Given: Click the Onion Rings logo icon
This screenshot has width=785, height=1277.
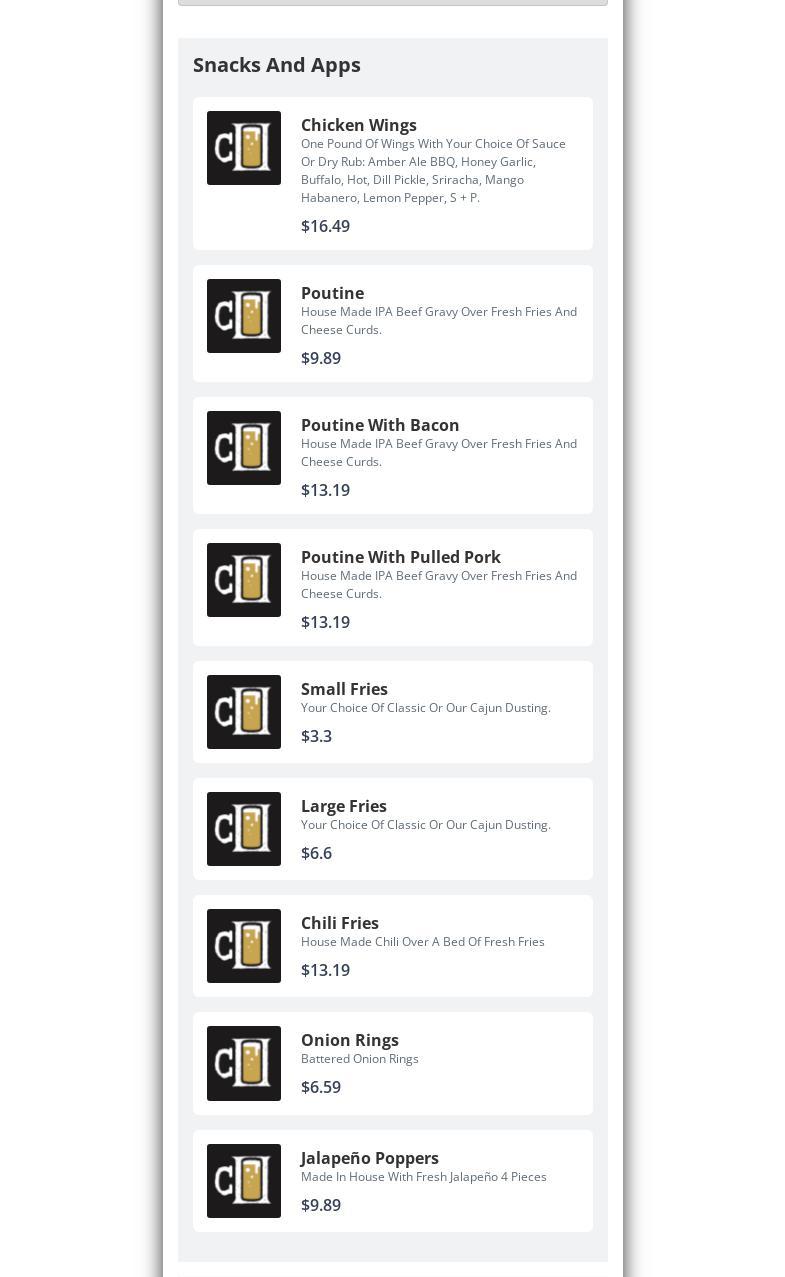Looking at the screenshot, I should click(x=244, y=1063).
